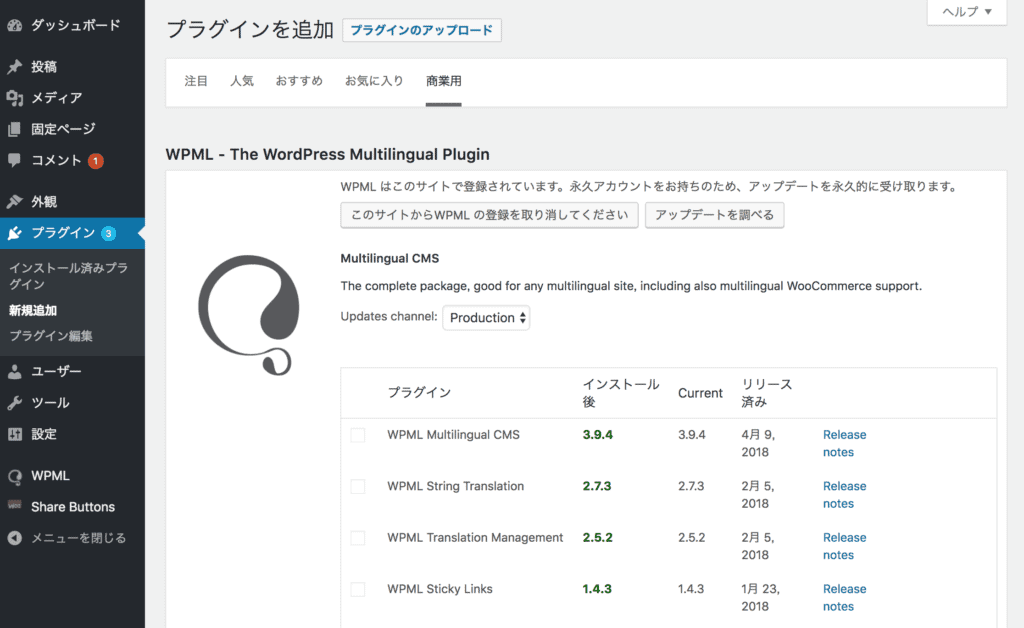
Task: Switch to the 注目 (Featured) tab
Action: click(196, 81)
